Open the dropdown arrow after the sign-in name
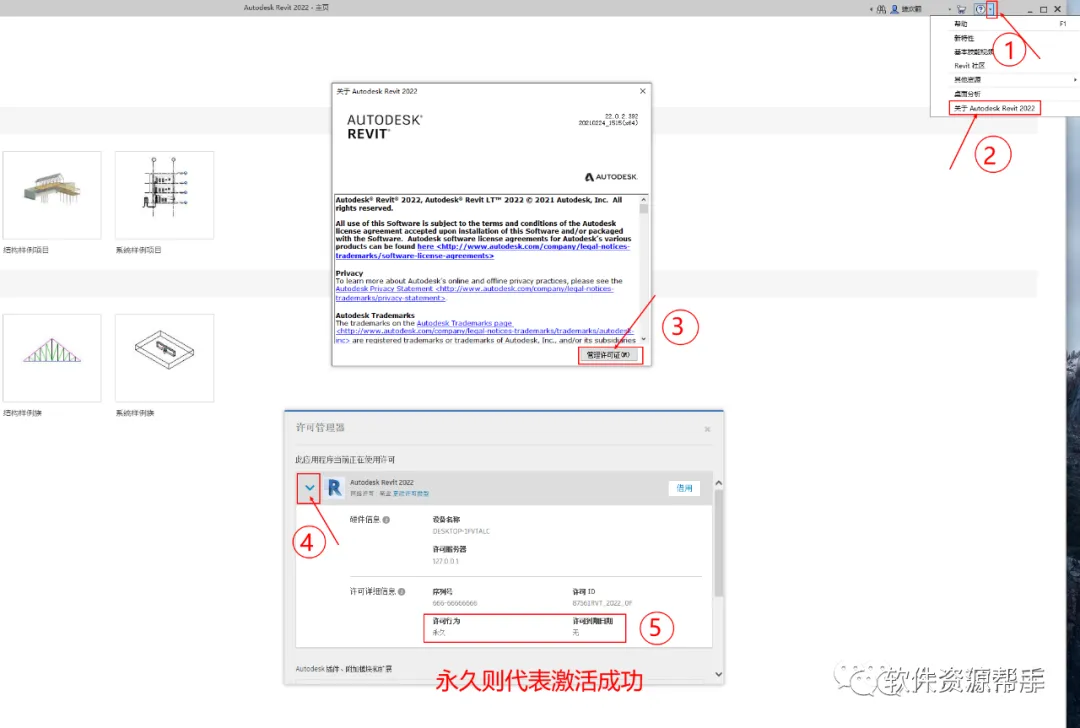Screen dimensions: 1080x728 point(950,10)
